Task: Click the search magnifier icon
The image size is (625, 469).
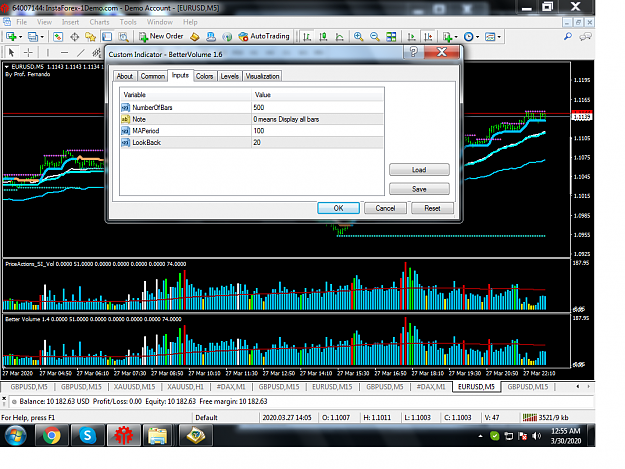Action: click(x=568, y=37)
